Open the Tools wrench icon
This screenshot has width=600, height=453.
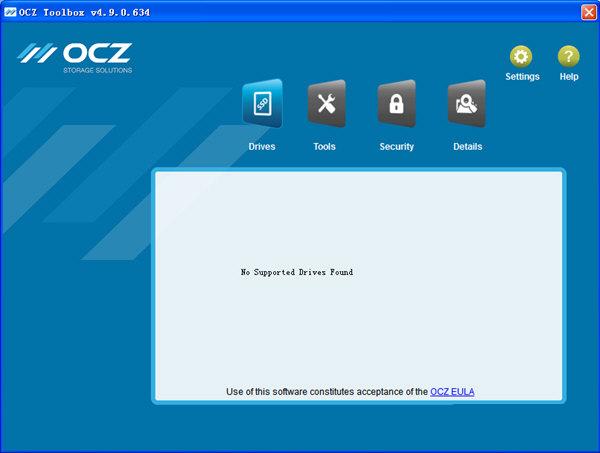pyautogui.click(x=327, y=103)
